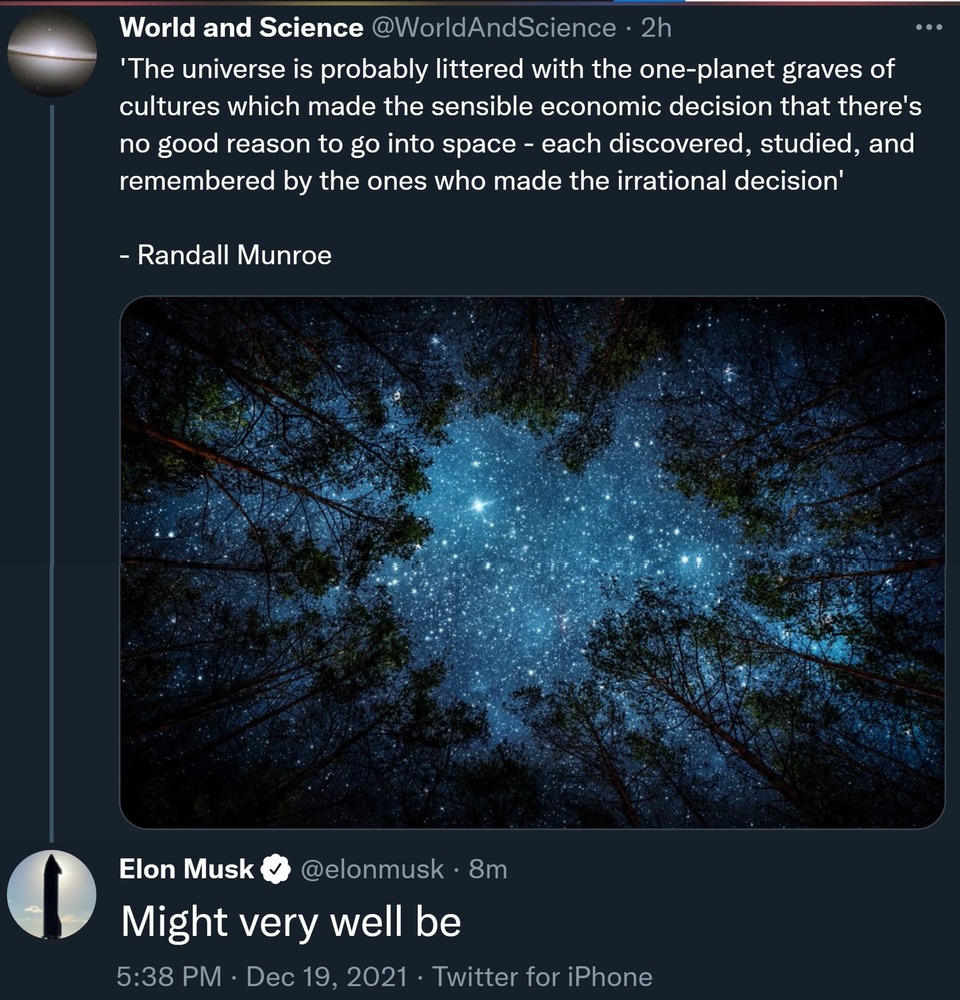Click the World and Science display name

point(240,28)
